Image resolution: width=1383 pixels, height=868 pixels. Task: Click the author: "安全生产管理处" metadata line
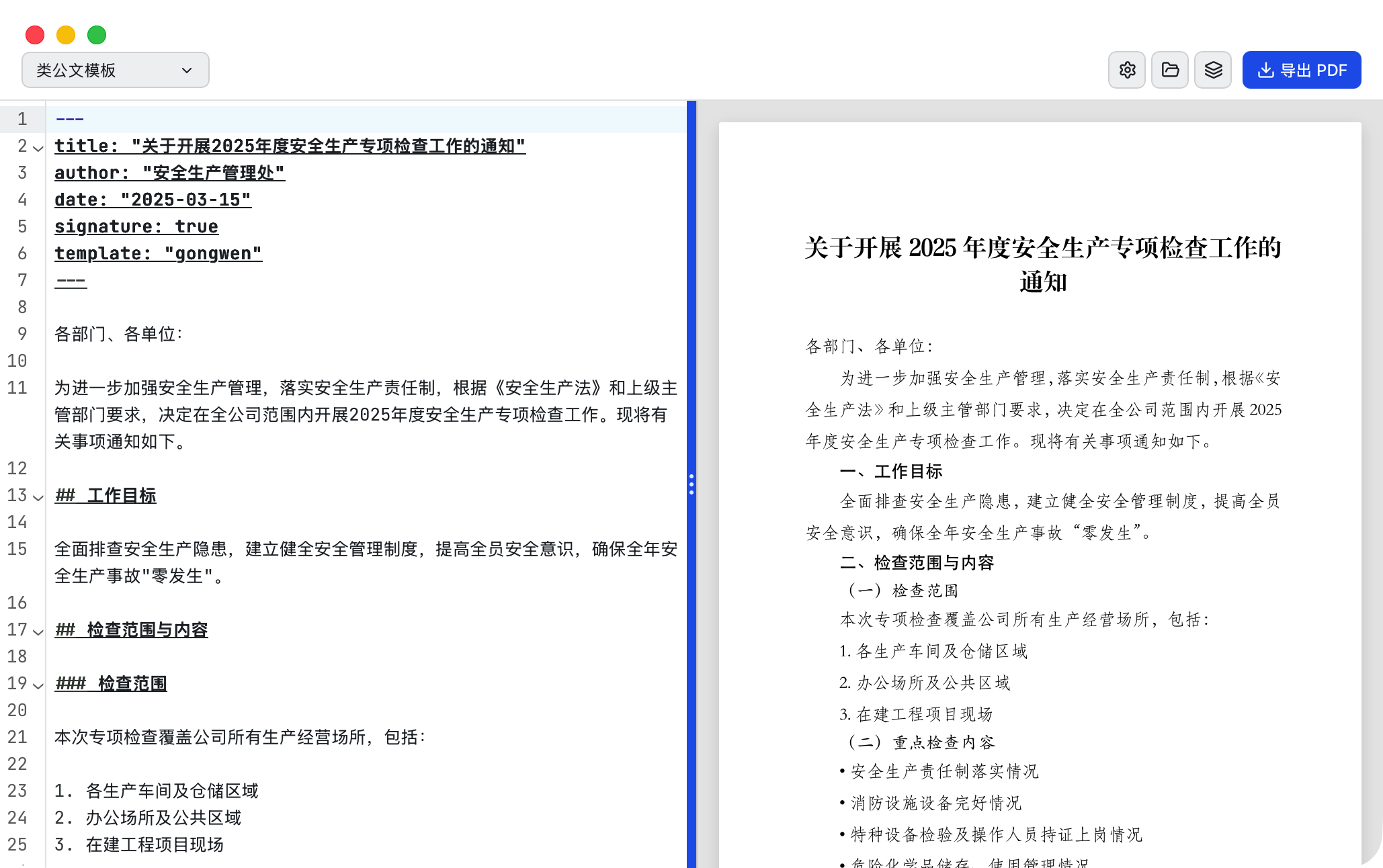tap(169, 173)
